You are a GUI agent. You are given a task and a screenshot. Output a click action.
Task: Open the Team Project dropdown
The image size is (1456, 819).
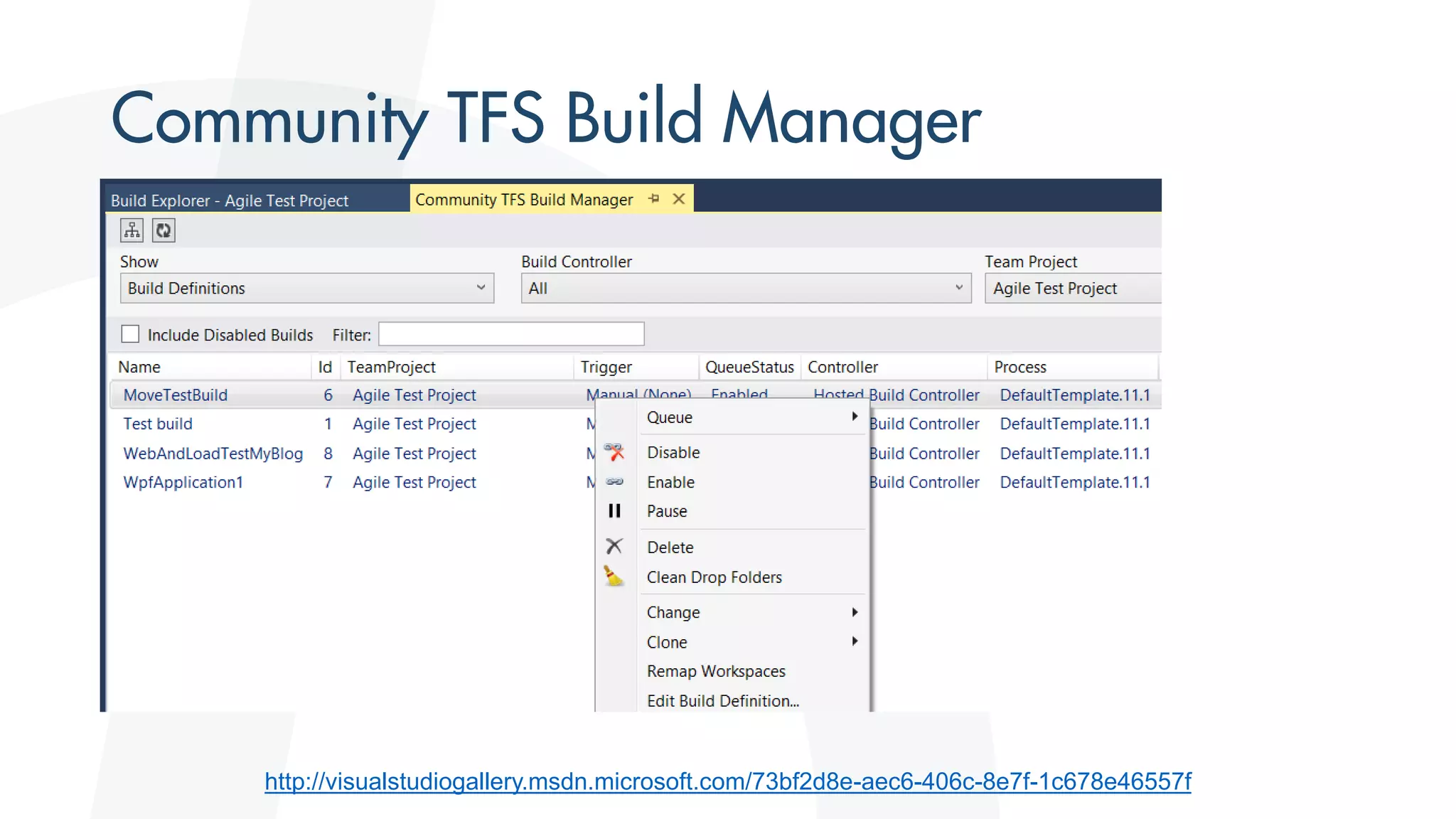pos(1073,288)
